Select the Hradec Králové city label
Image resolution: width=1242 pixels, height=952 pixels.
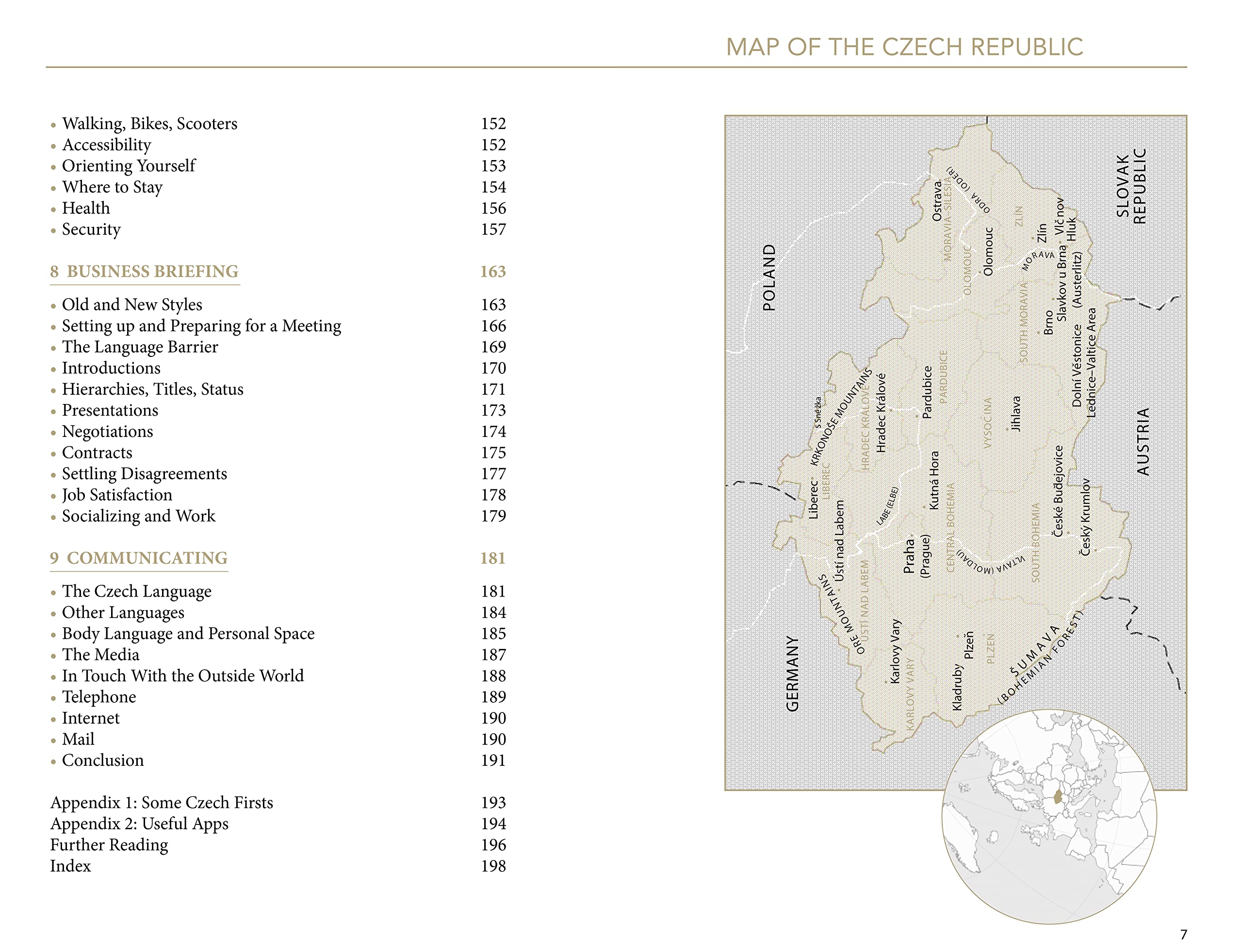881,413
